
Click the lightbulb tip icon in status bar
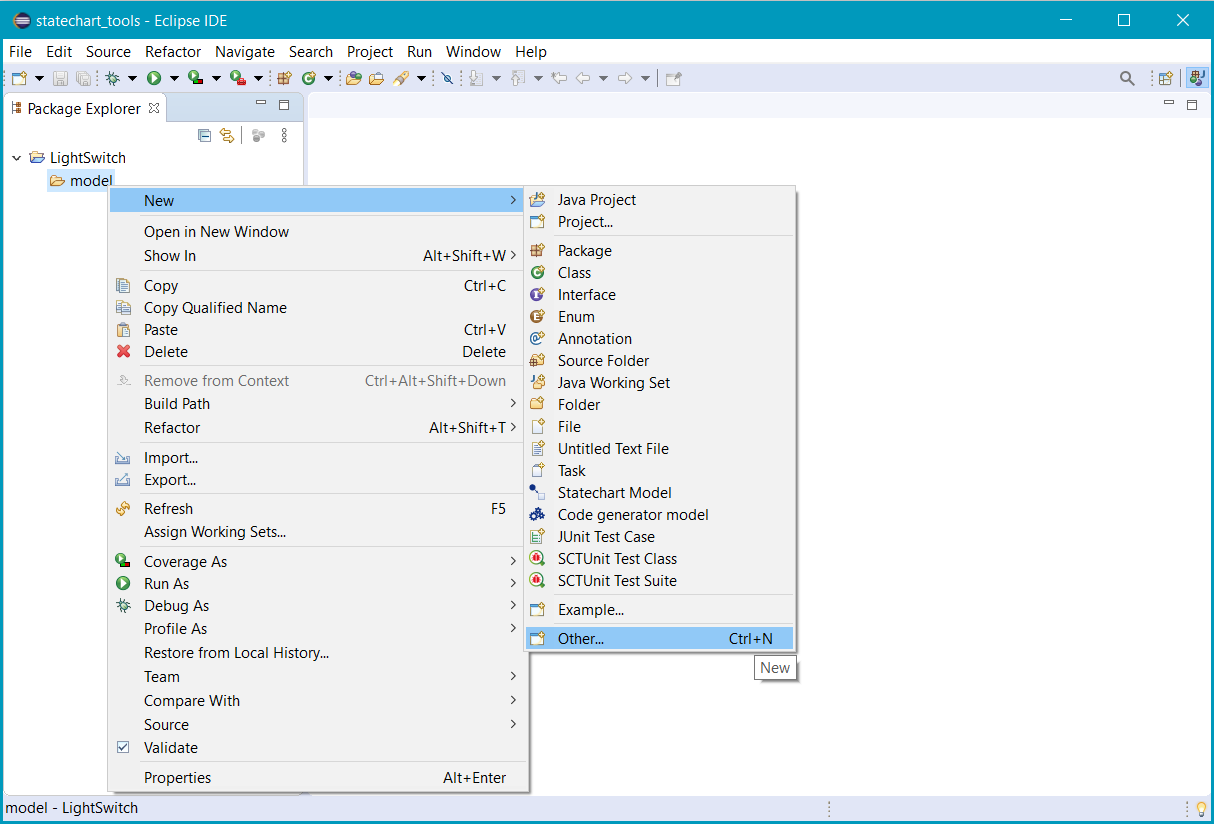click(1201, 808)
